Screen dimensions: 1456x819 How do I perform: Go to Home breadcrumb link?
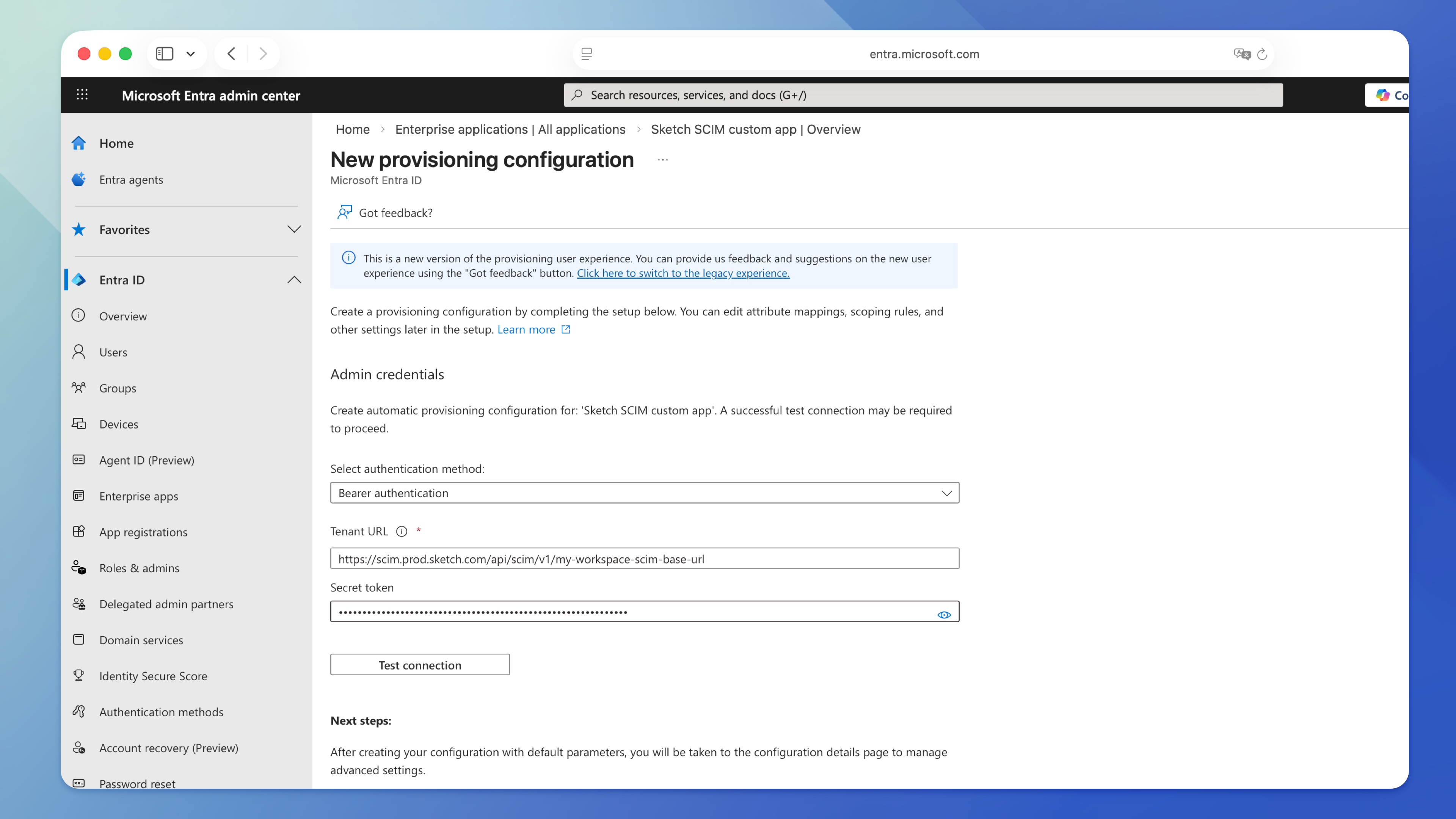point(353,129)
